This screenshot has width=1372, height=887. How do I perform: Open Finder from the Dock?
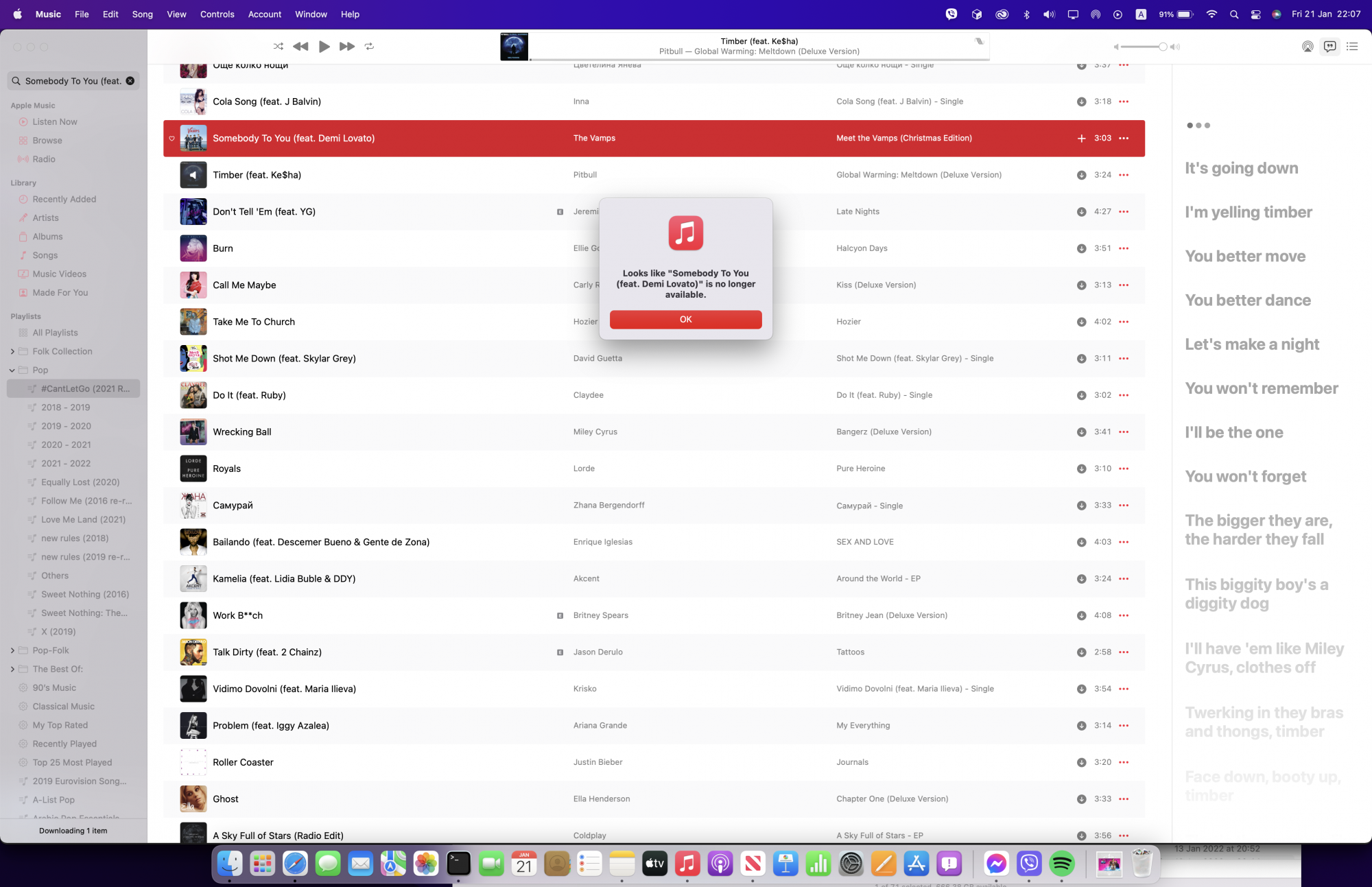[x=230, y=864]
